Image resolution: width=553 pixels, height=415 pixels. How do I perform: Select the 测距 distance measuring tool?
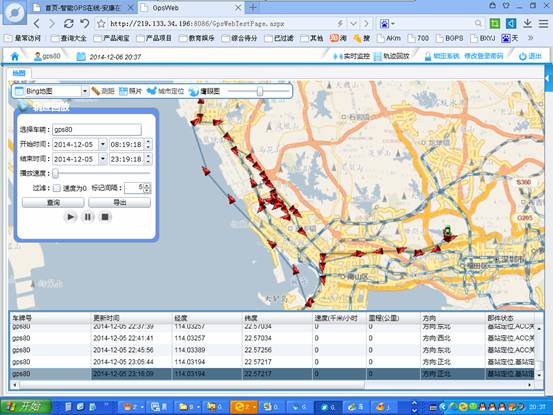103,91
